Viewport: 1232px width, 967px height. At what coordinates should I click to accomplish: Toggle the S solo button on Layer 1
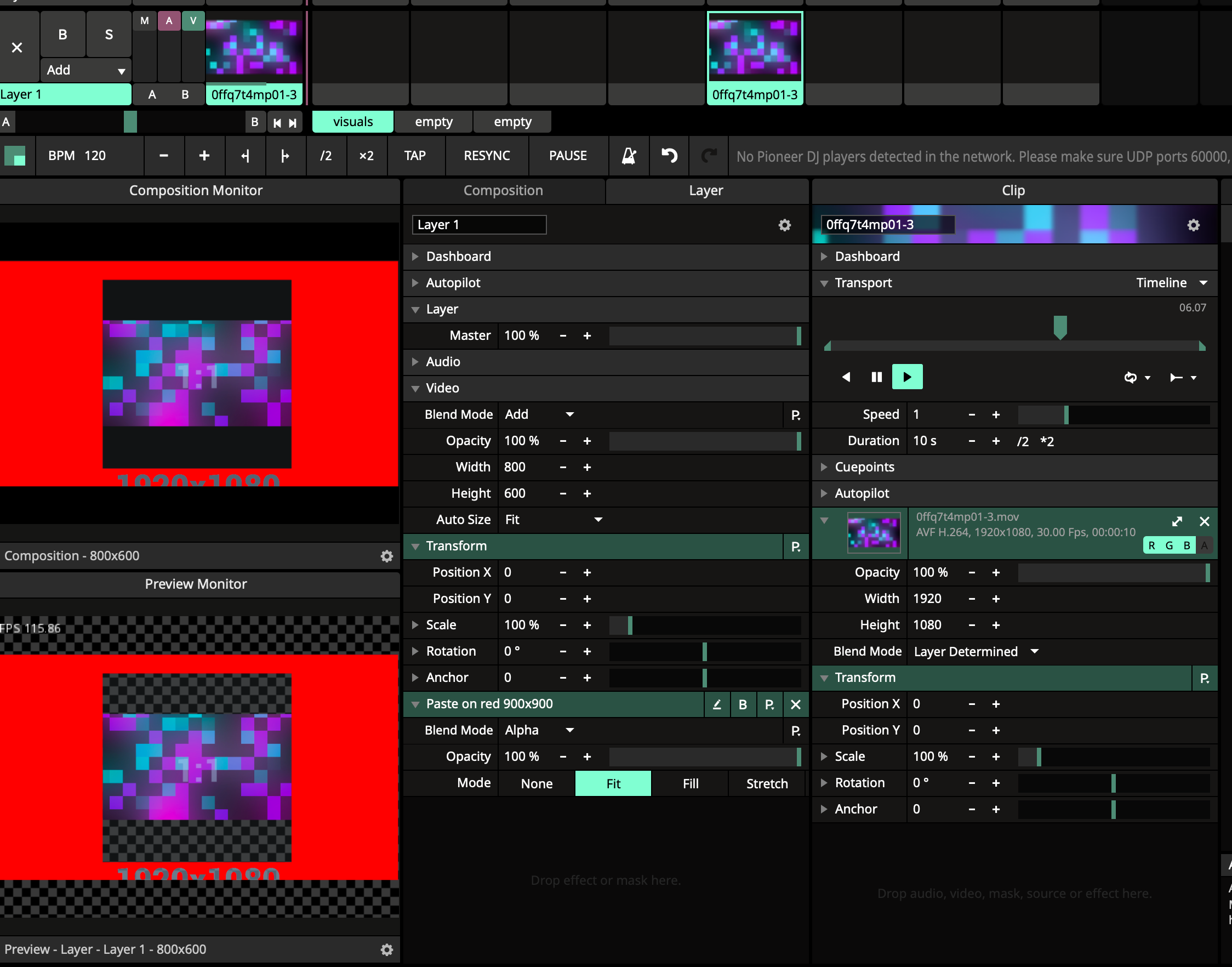pyautogui.click(x=109, y=35)
